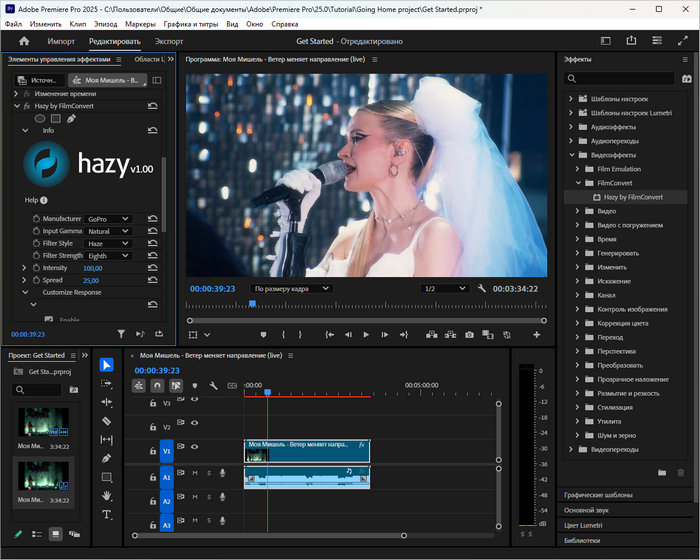Image resolution: width=700 pixels, height=560 pixels.
Task: Toggle V1 track lock
Action: pos(153,451)
